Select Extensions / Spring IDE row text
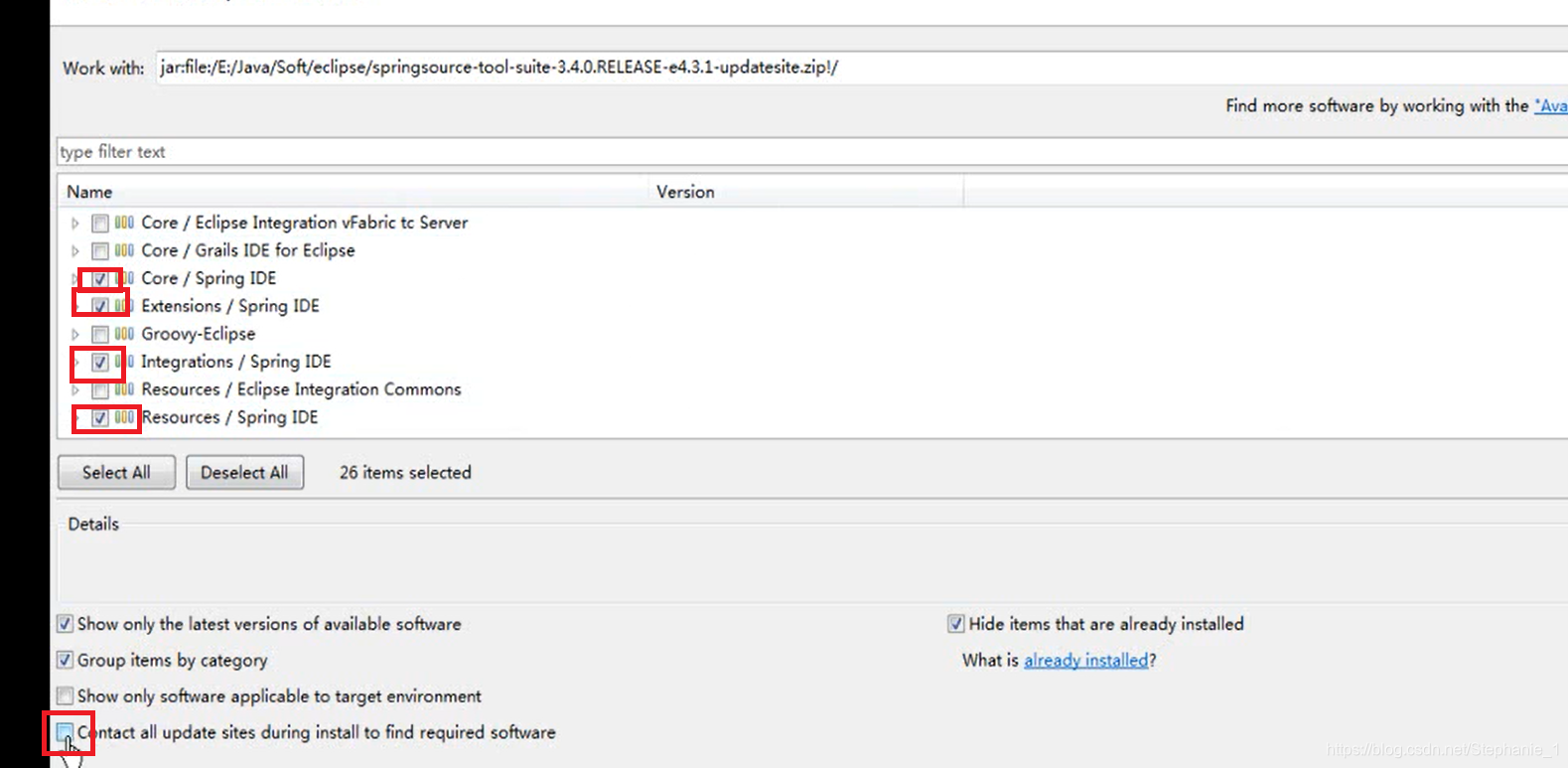Image resolution: width=1568 pixels, height=768 pixels. pyautogui.click(x=230, y=306)
